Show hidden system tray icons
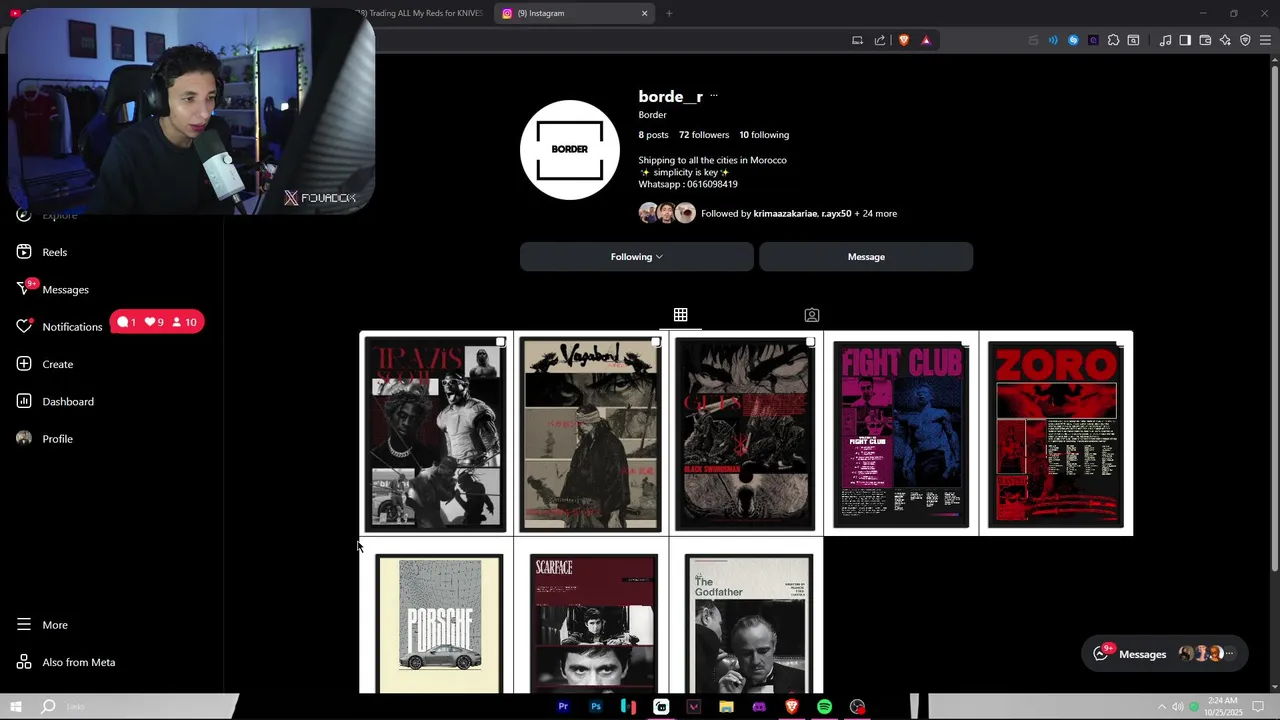Viewport: 1280px width, 720px height. (1162, 707)
